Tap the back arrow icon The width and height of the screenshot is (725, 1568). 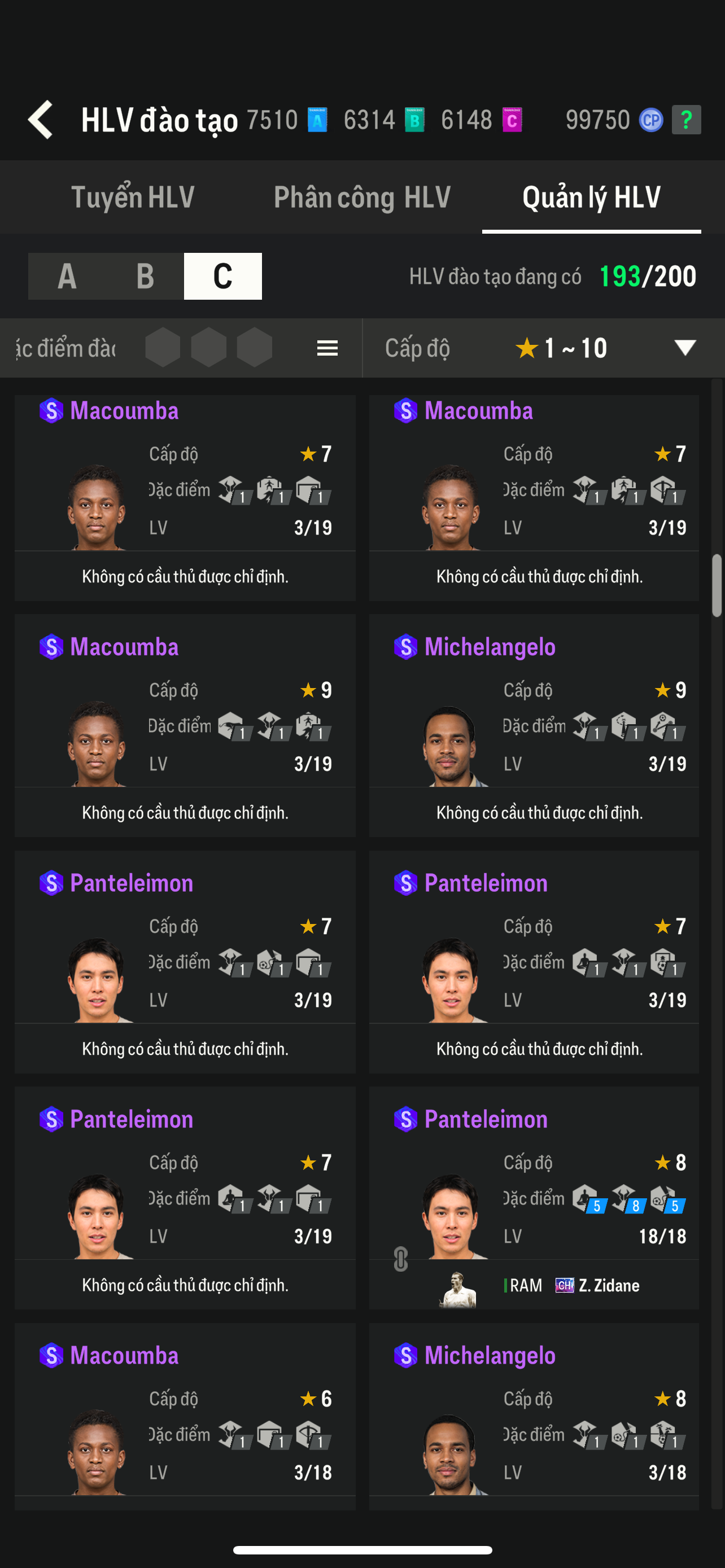tap(41, 119)
